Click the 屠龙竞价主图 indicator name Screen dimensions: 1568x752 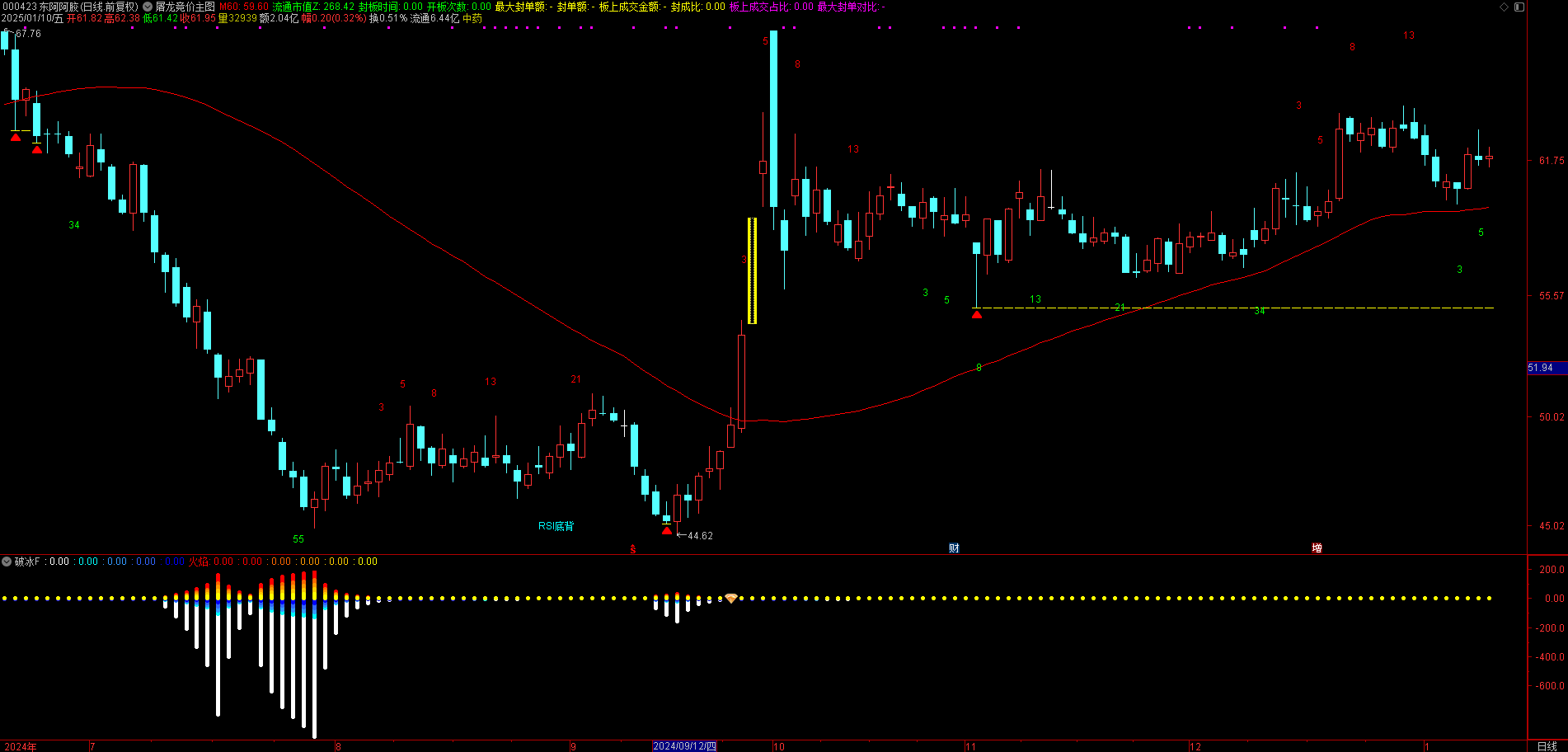tap(185, 7)
